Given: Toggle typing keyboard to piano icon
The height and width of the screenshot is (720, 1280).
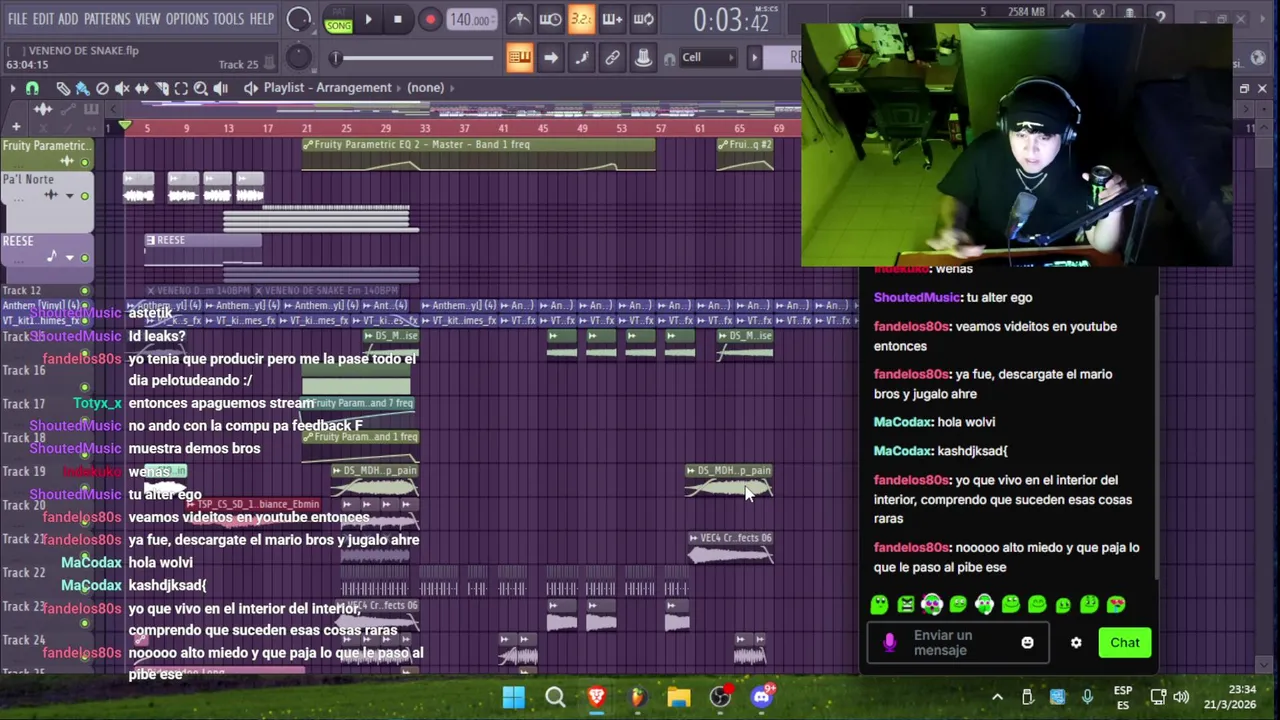Looking at the screenshot, I should 519,58.
